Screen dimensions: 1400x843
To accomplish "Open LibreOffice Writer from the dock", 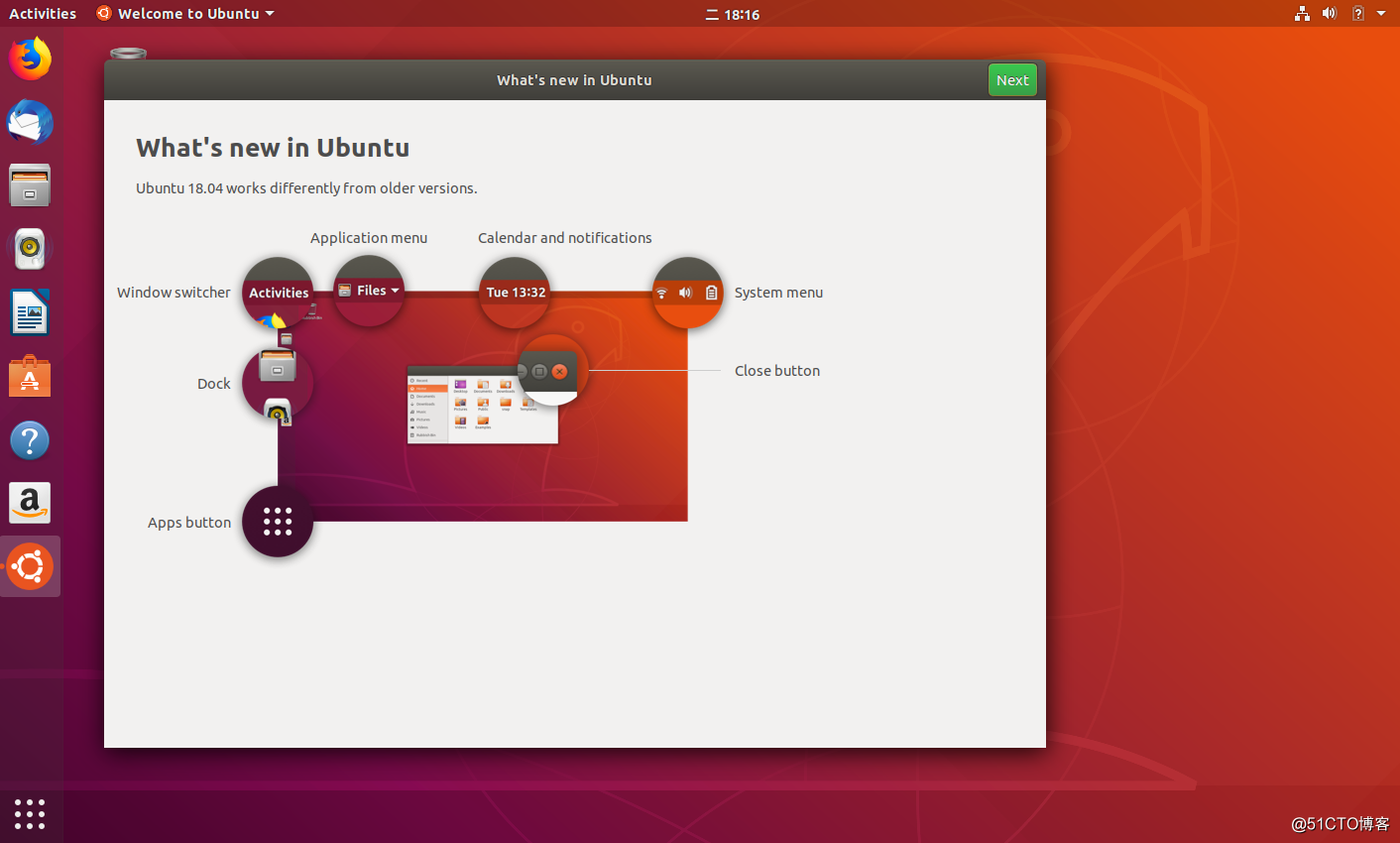I will [30, 313].
